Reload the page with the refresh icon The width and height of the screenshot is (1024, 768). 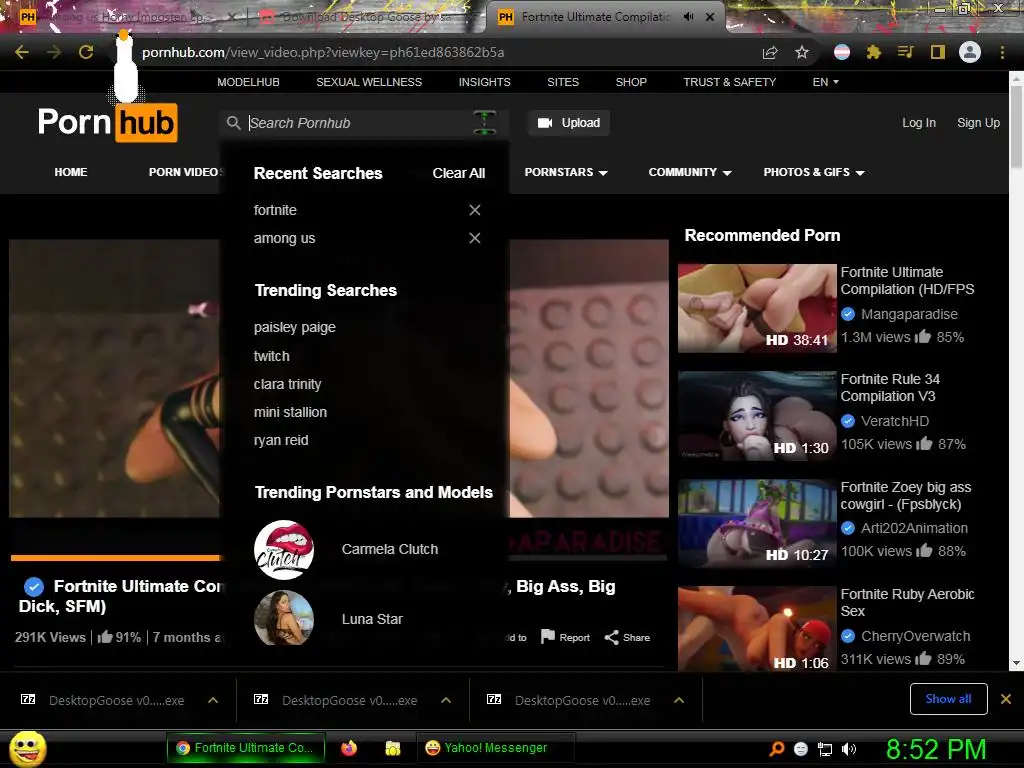86,52
